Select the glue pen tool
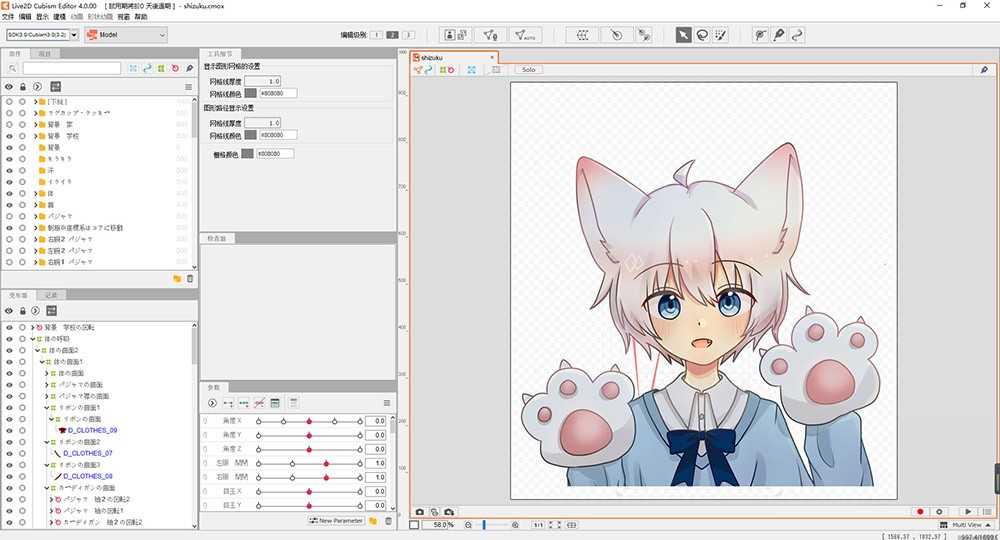Viewport: 1000px width, 540px height. pyautogui.click(x=779, y=35)
